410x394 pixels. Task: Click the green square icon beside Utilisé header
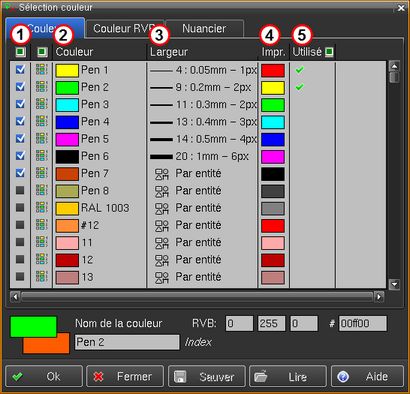(x=329, y=52)
